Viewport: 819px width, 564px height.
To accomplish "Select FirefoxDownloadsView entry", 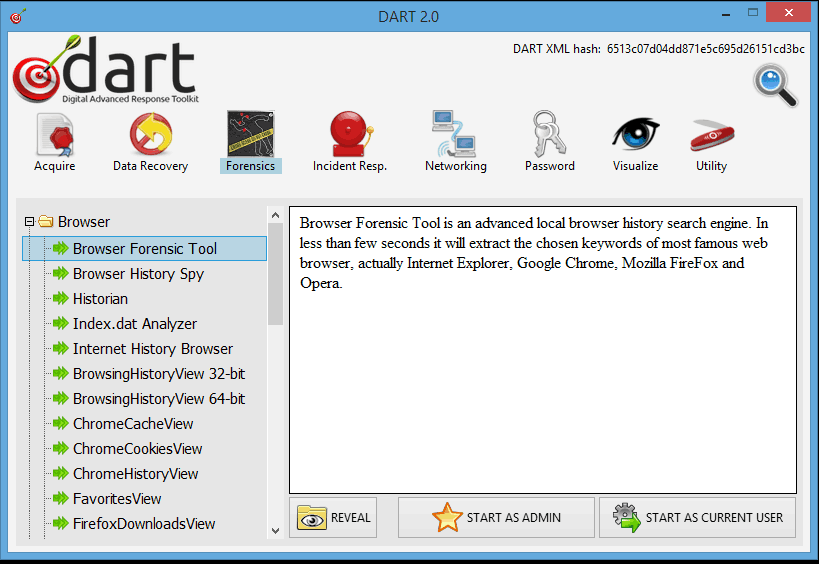I will tap(144, 524).
